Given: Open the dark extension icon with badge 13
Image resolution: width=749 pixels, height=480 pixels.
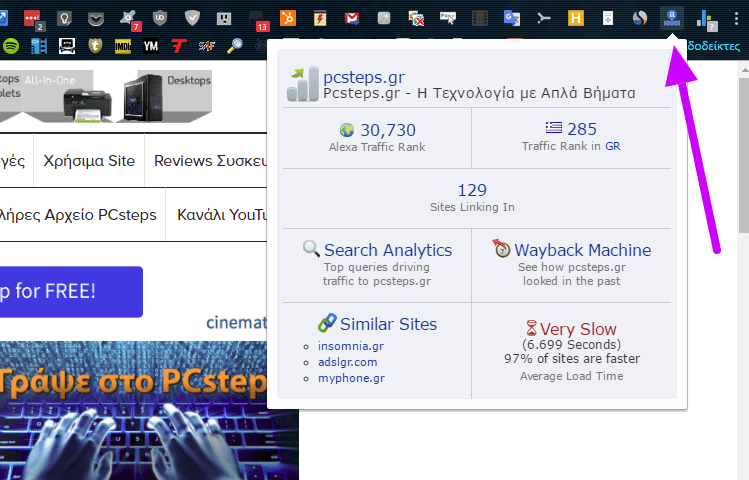Looking at the screenshot, I should tap(259, 20).
